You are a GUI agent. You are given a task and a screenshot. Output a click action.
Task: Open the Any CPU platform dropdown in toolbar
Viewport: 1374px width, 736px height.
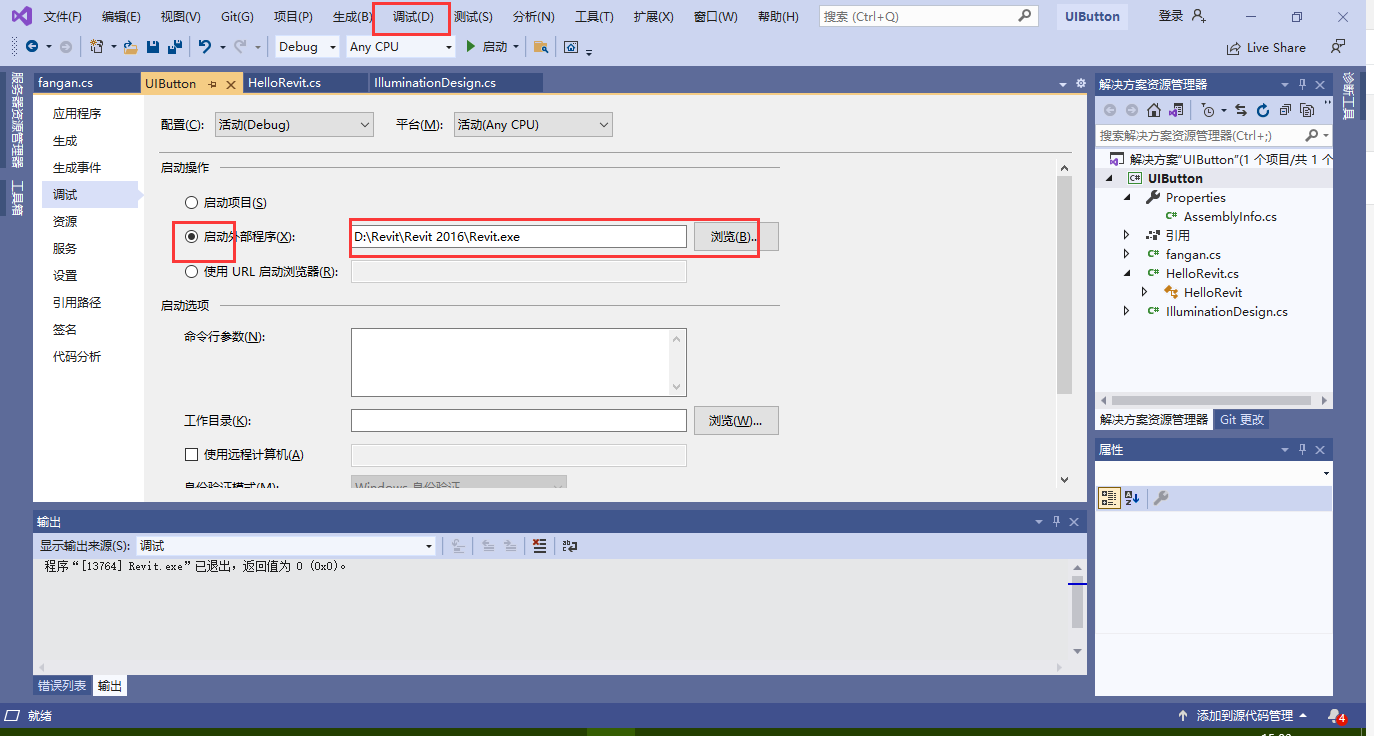point(401,47)
